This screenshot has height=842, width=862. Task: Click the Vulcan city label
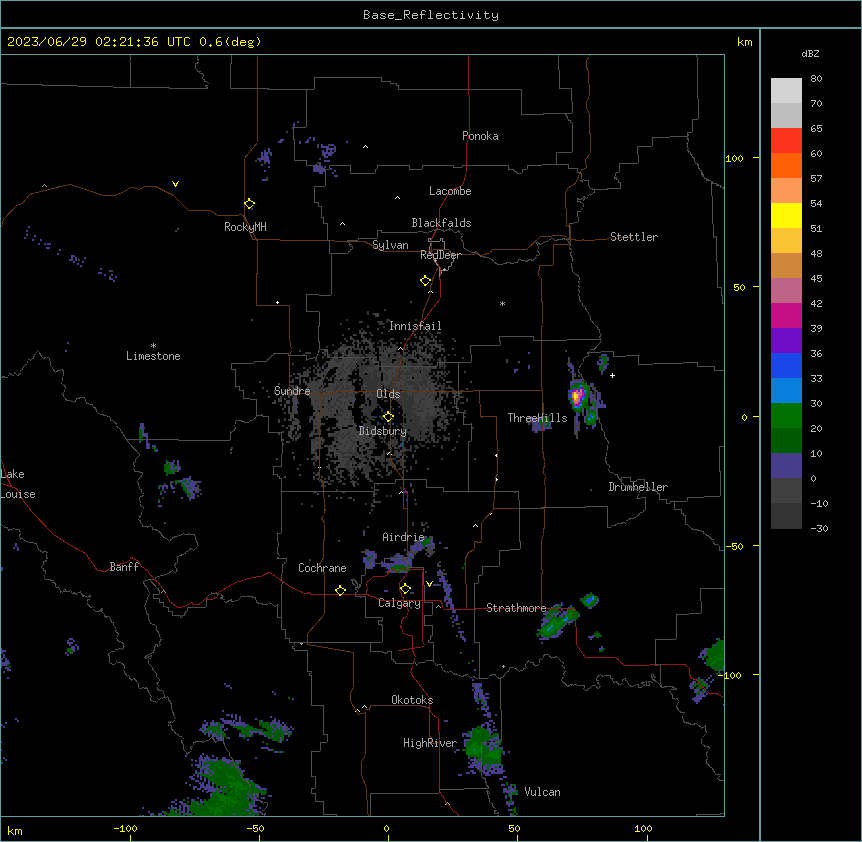pos(543,792)
